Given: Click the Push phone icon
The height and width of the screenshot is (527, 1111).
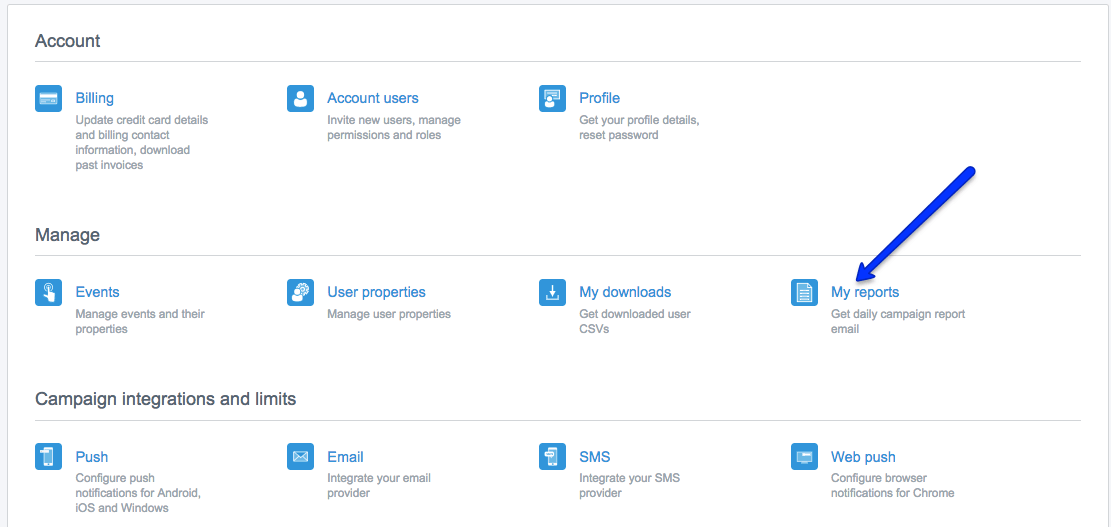Looking at the screenshot, I should 48,457.
